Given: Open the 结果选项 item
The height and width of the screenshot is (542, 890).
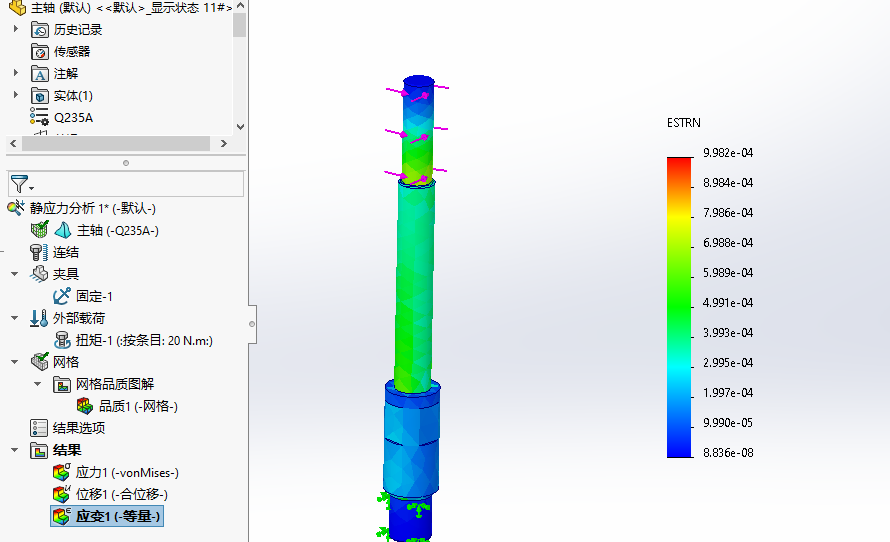Looking at the screenshot, I should click(79, 428).
